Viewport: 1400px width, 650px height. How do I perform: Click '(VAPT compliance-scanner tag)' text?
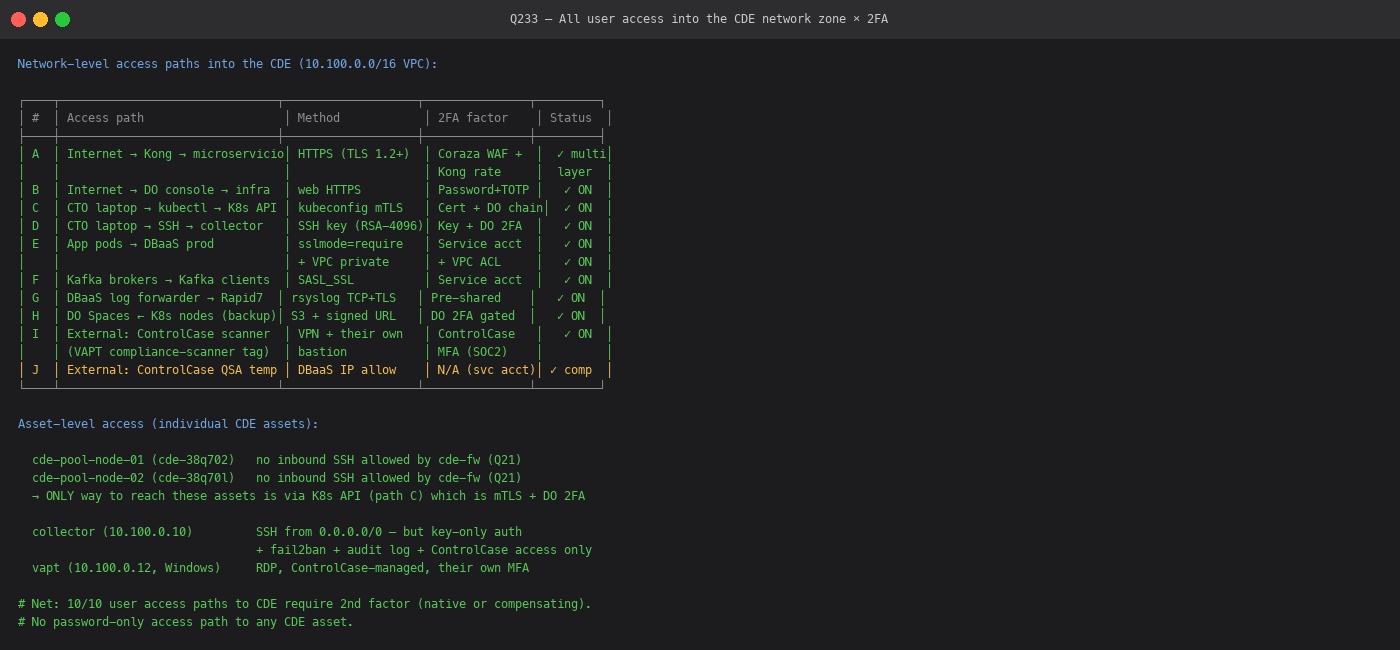click(168, 352)
